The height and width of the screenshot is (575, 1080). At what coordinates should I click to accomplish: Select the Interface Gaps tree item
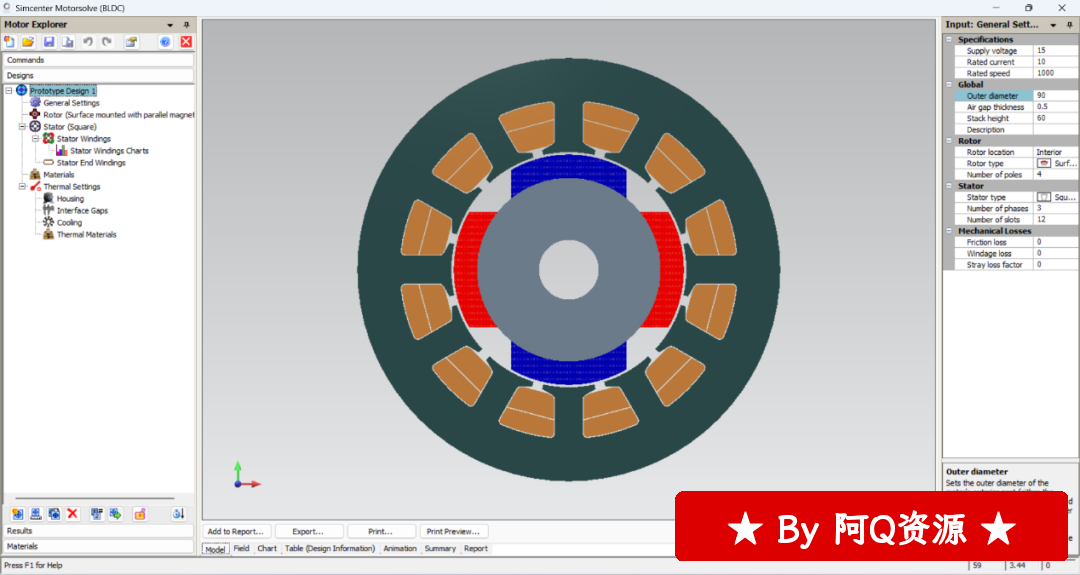(82, 211)
